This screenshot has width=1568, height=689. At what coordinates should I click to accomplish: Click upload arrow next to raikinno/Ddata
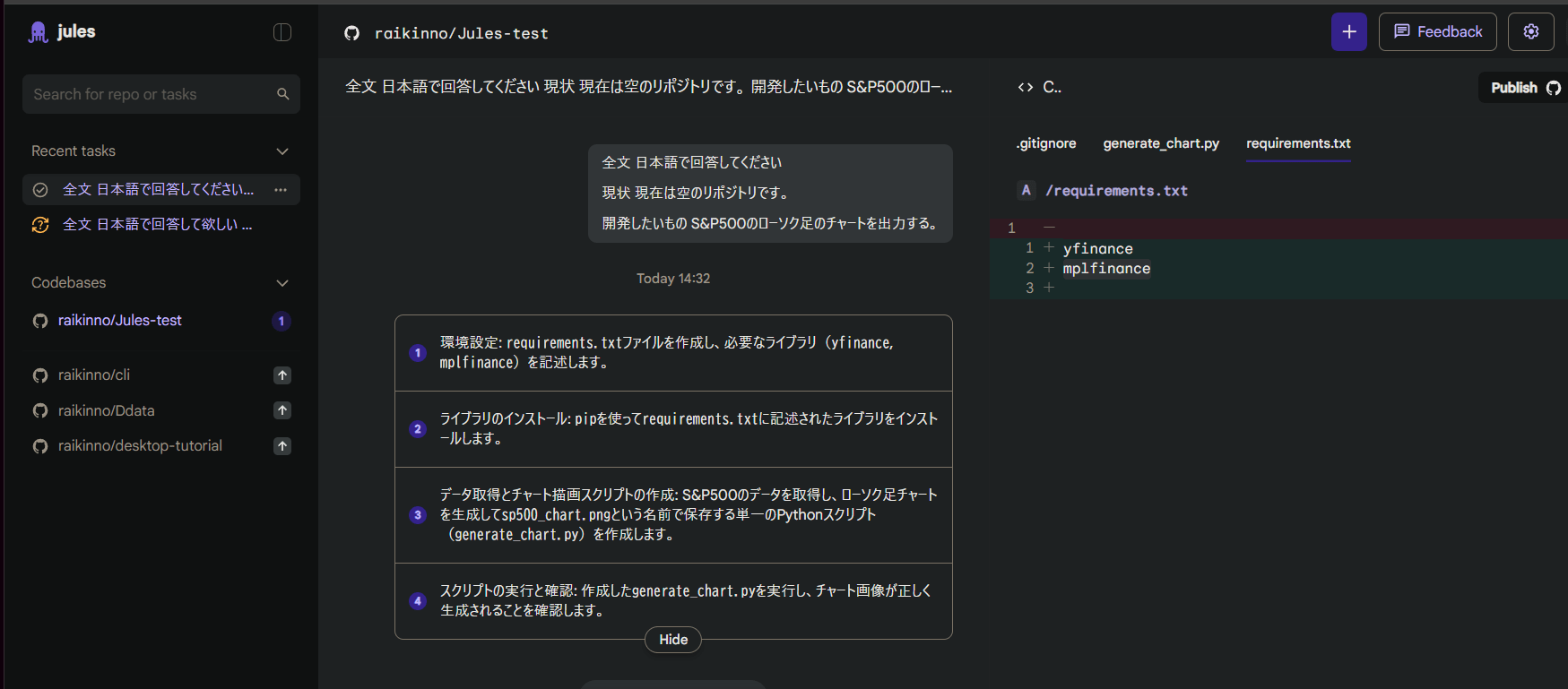(282, 410)
